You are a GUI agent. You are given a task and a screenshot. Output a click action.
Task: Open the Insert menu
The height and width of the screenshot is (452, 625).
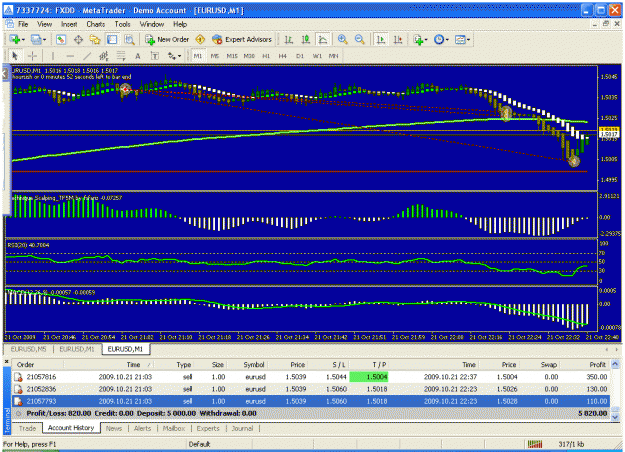click(69, 24)
